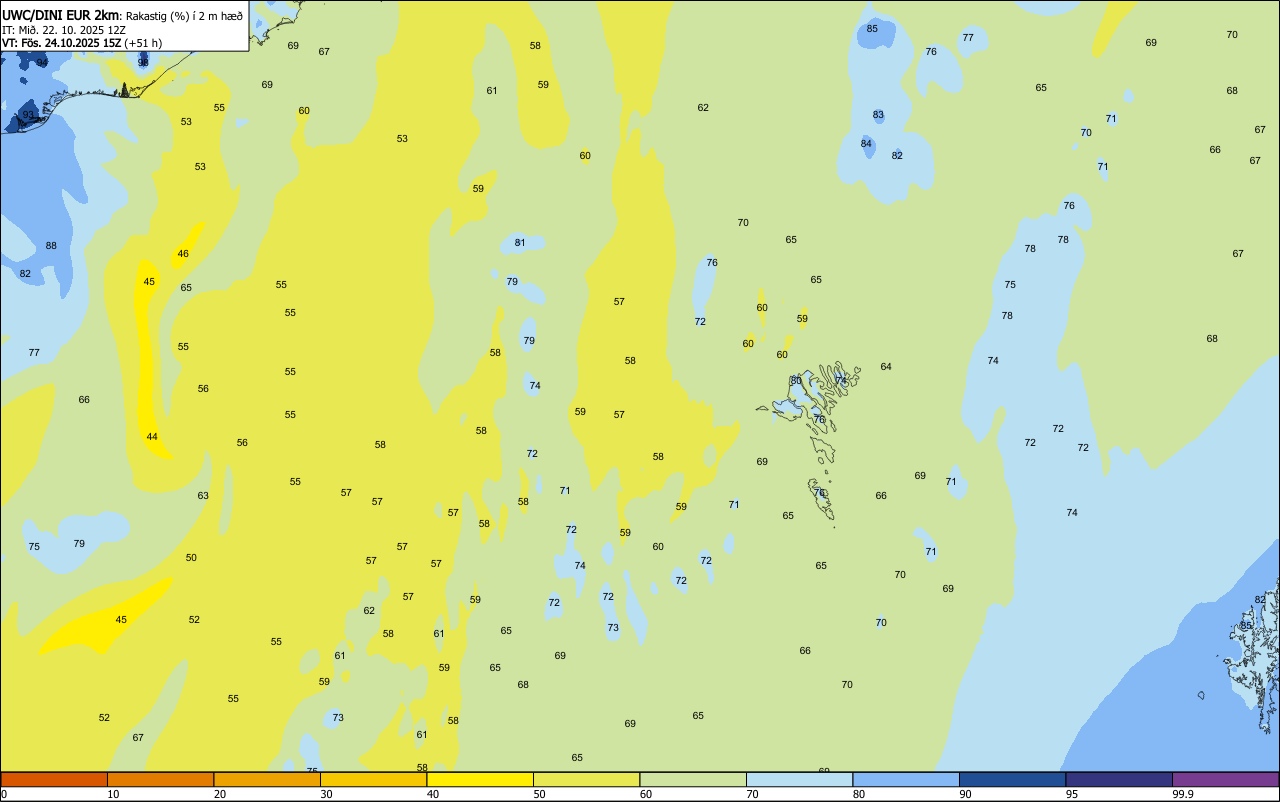Click the humidity value 81 on the map
The height and width of the screenshot is (802, 1280).
point(520,243)
